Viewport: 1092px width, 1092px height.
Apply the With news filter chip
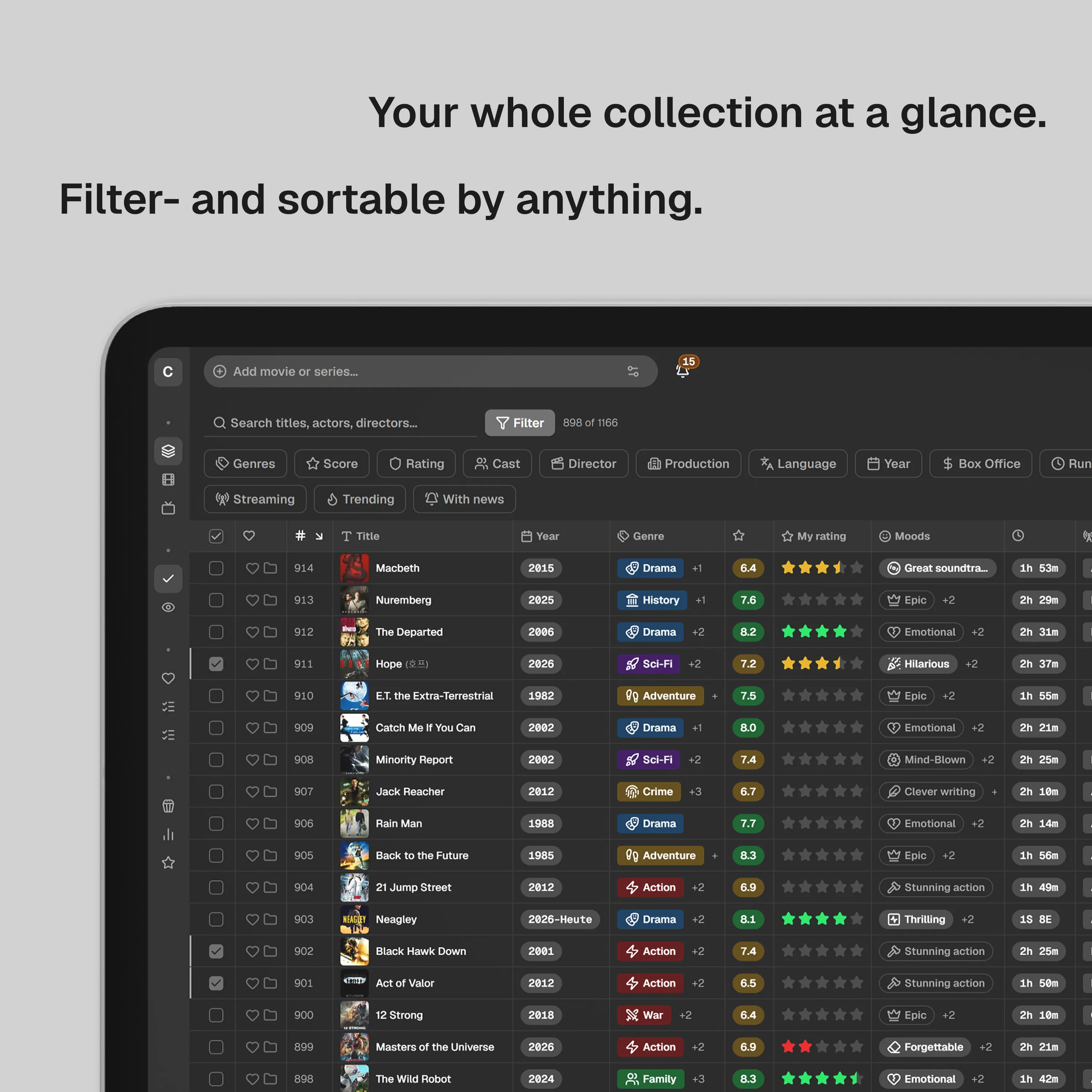[464, 499]
